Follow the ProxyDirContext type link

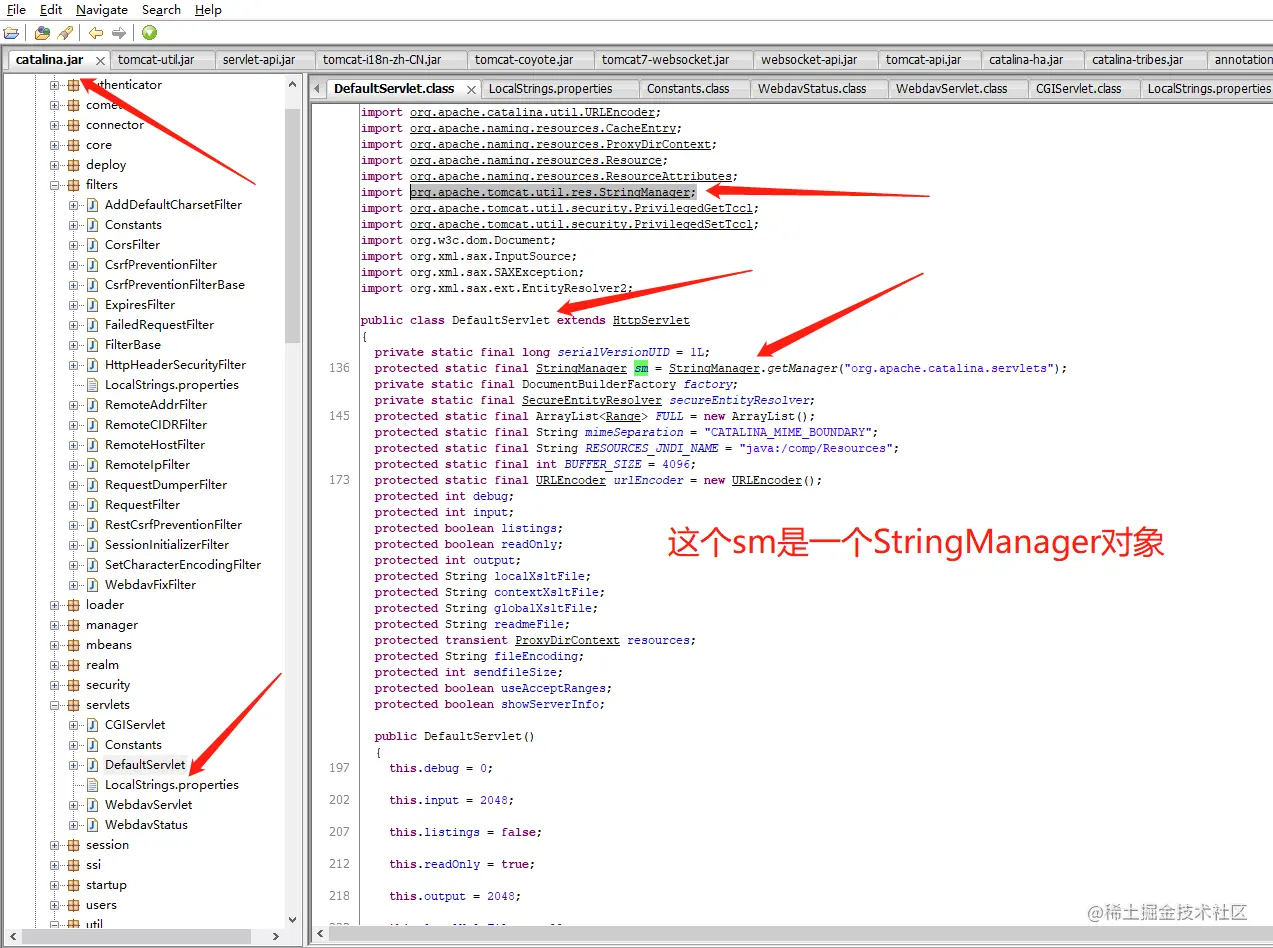567,640
